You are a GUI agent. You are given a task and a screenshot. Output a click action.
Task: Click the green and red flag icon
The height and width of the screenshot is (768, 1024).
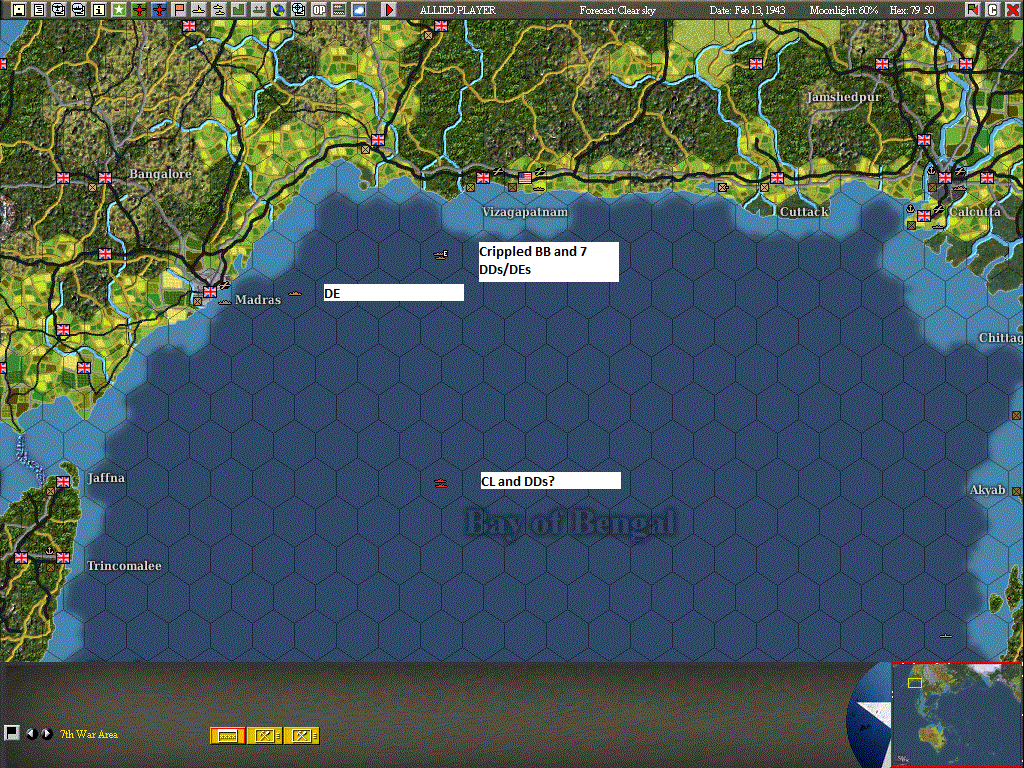973,10
